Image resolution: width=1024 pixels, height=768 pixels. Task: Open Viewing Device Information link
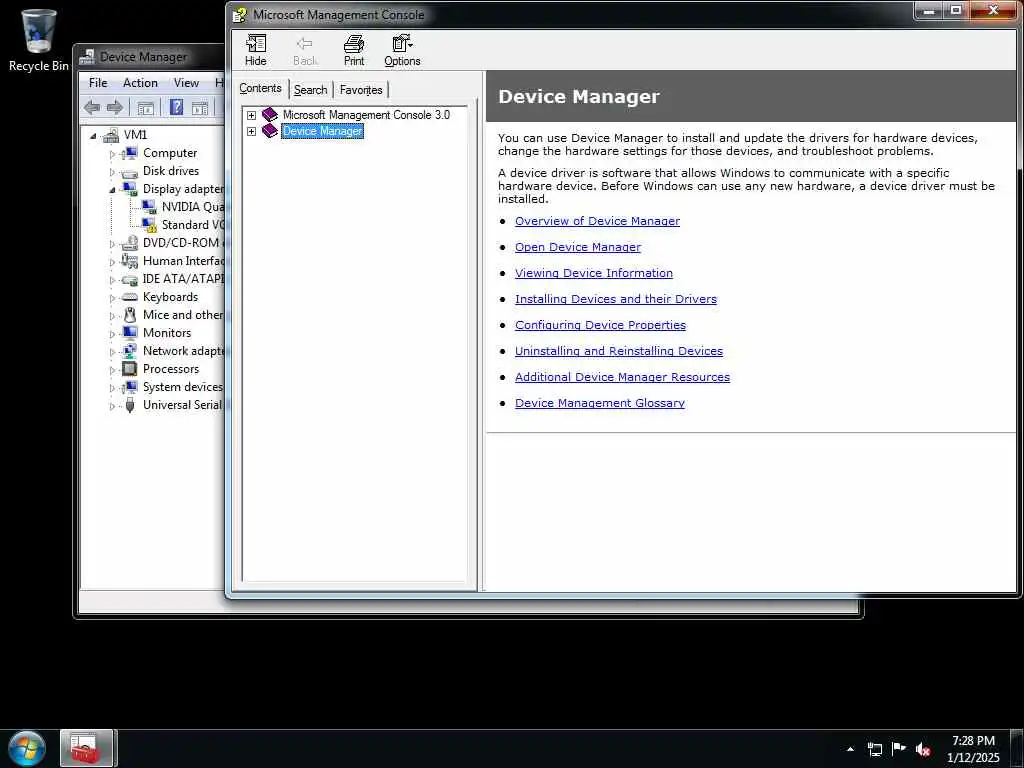(x=594, y=273)
